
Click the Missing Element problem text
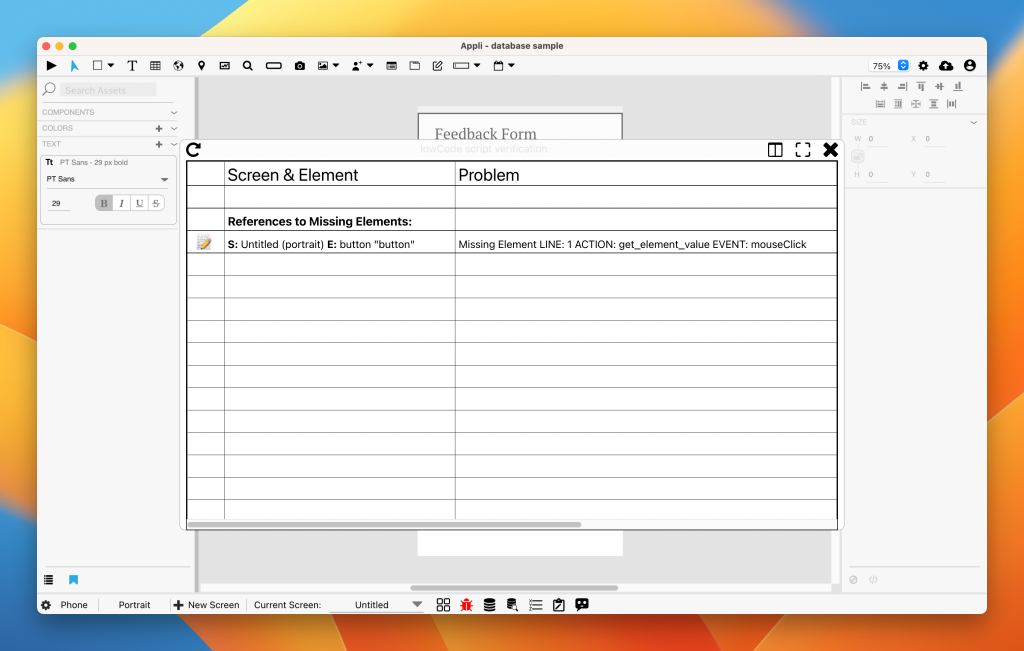click(x=632, y=244)
